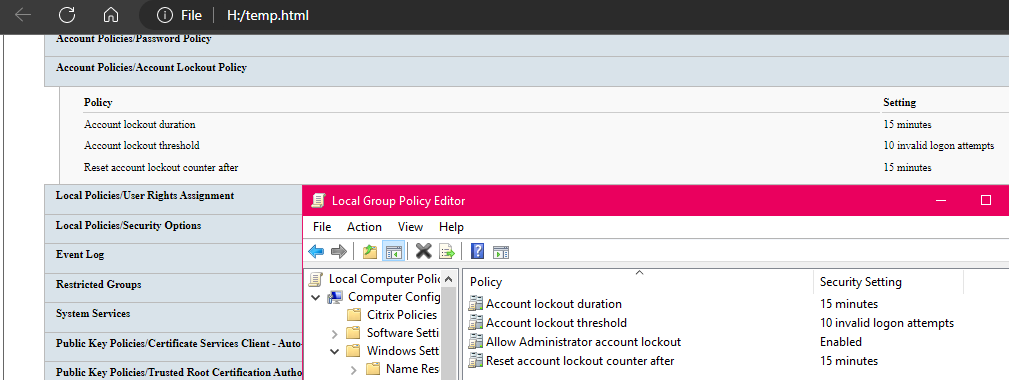1009x380 pixels.
Task: Minimize the Local Group Policy Editor window
Action: tap(942, 201)
